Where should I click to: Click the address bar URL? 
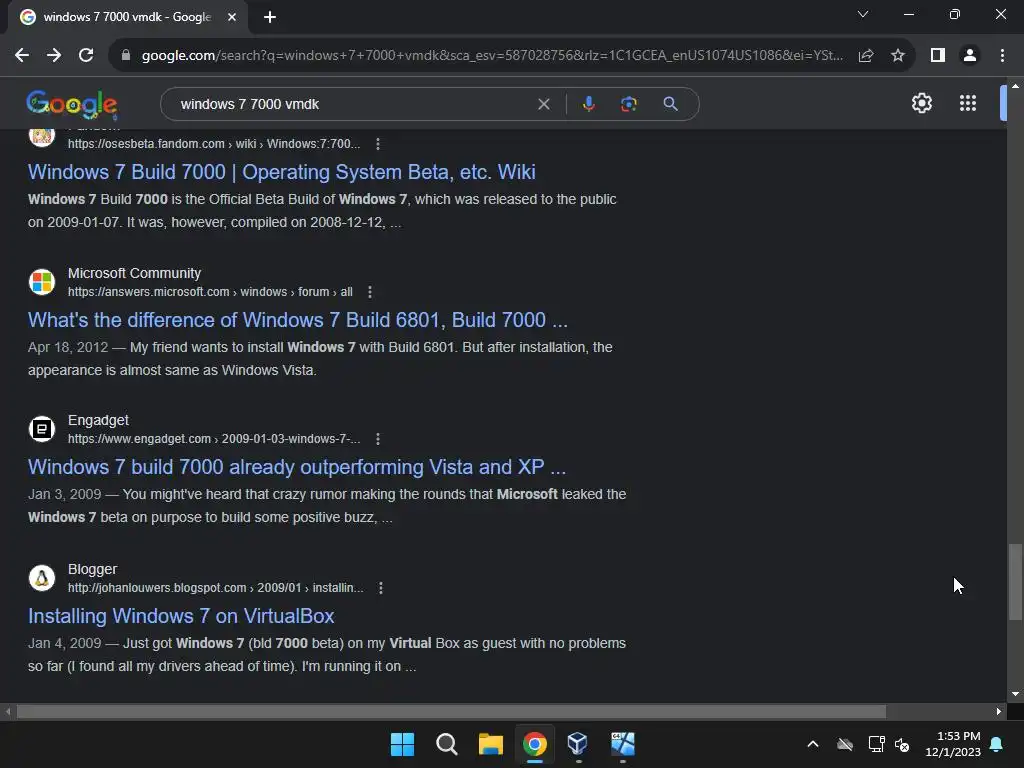click(x=492, y=56)
